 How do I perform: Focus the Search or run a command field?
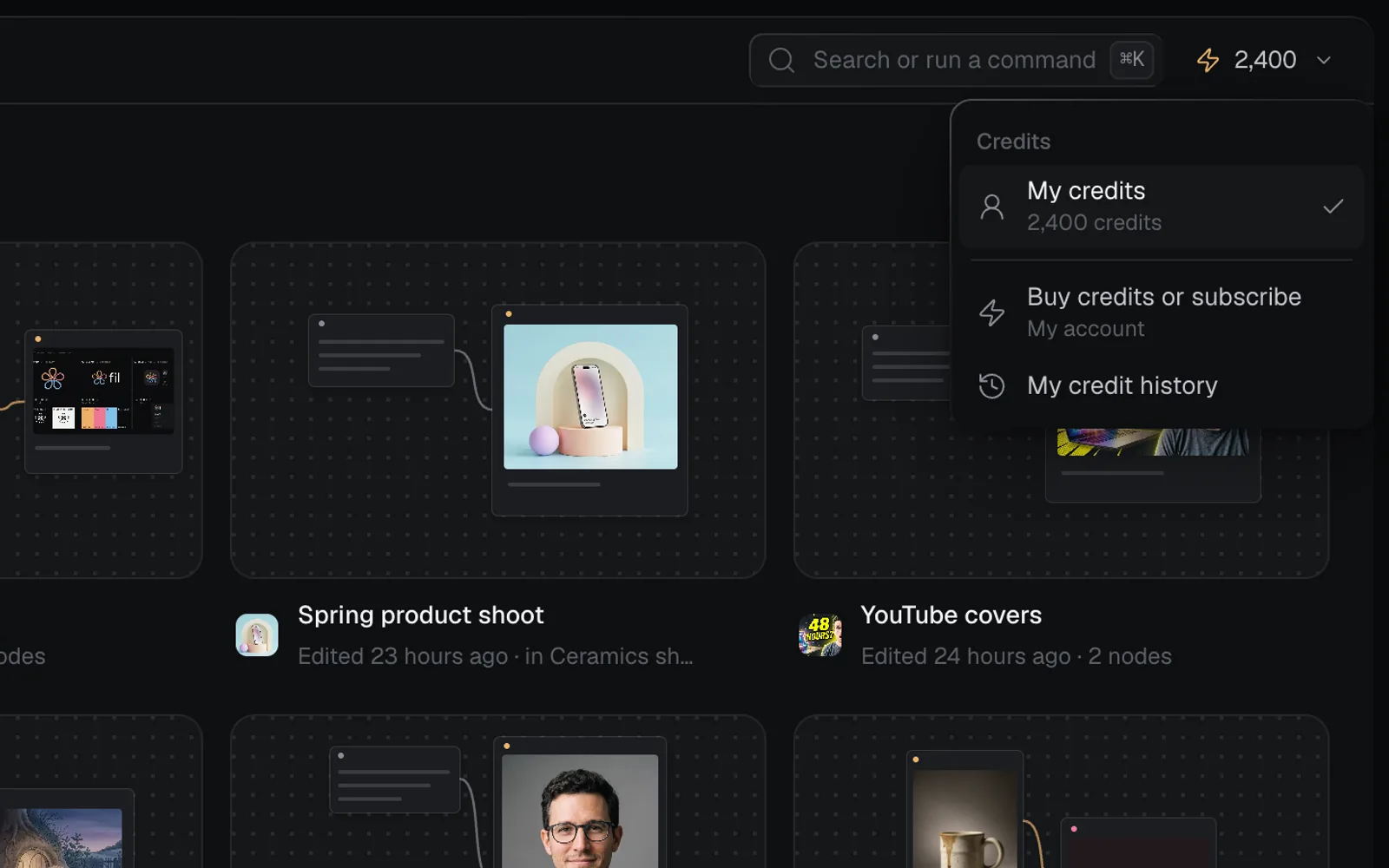point(955,60)
